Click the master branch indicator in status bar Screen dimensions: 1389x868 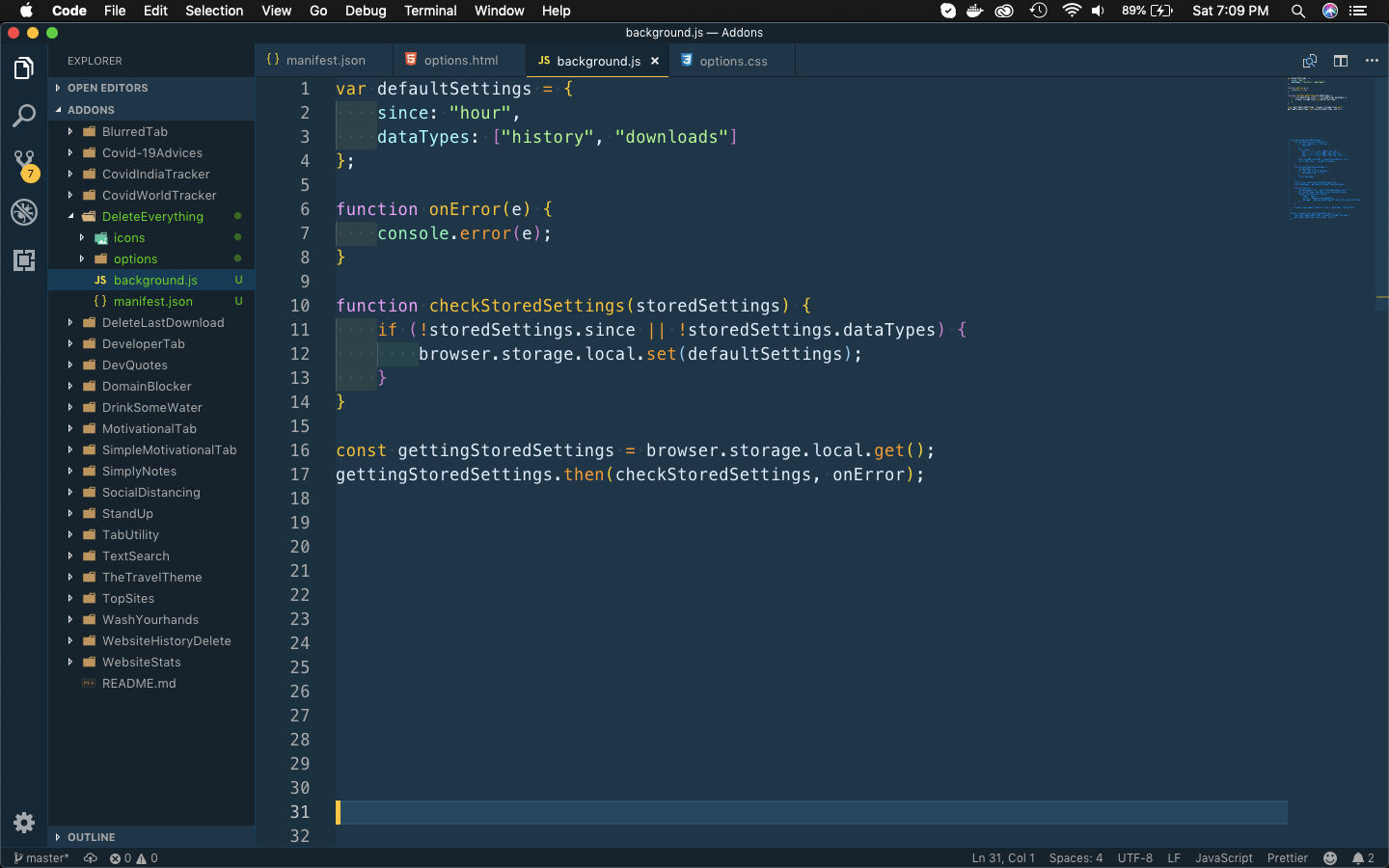point(41,858)
